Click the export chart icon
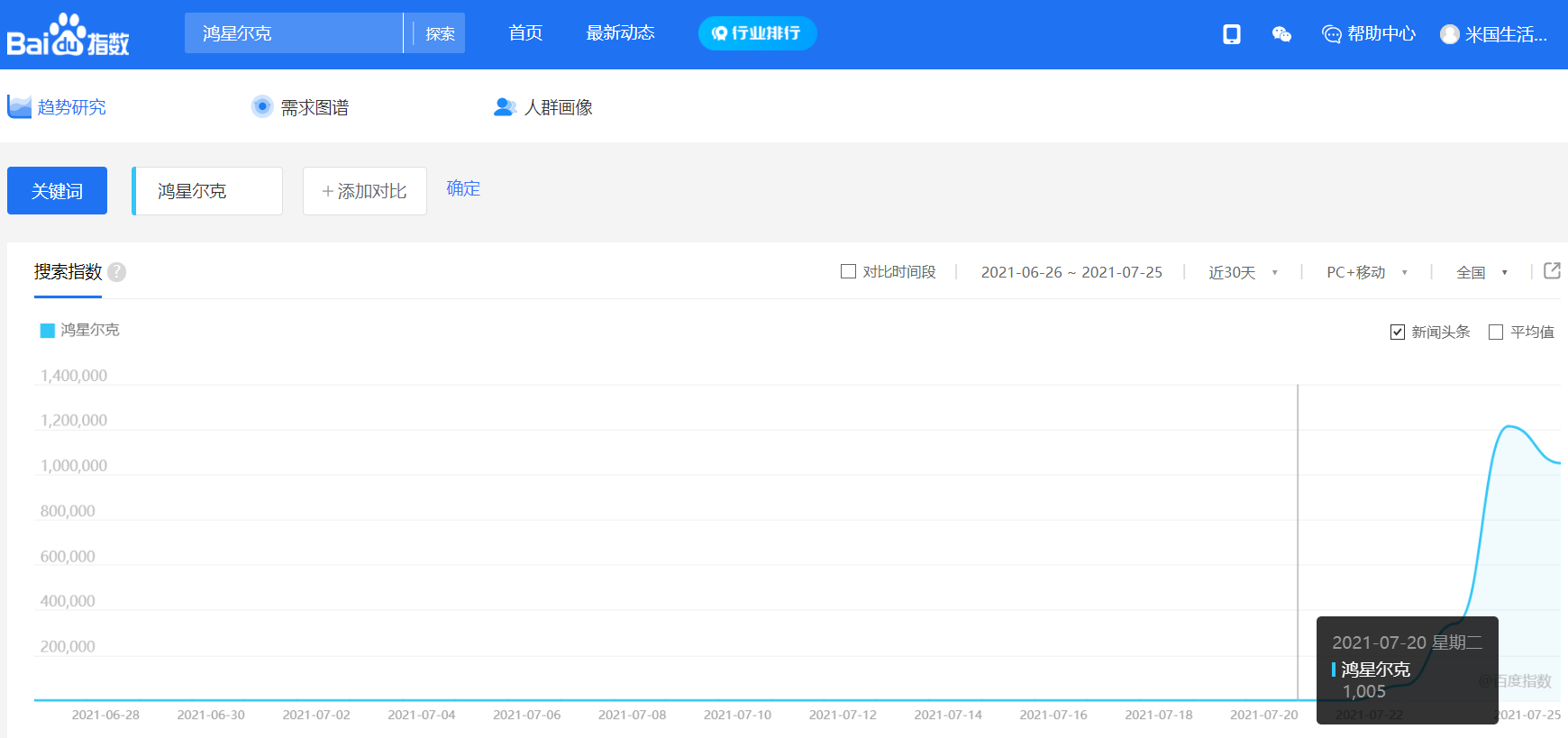The image size is (1568, 738). (x=1552, y=270)
